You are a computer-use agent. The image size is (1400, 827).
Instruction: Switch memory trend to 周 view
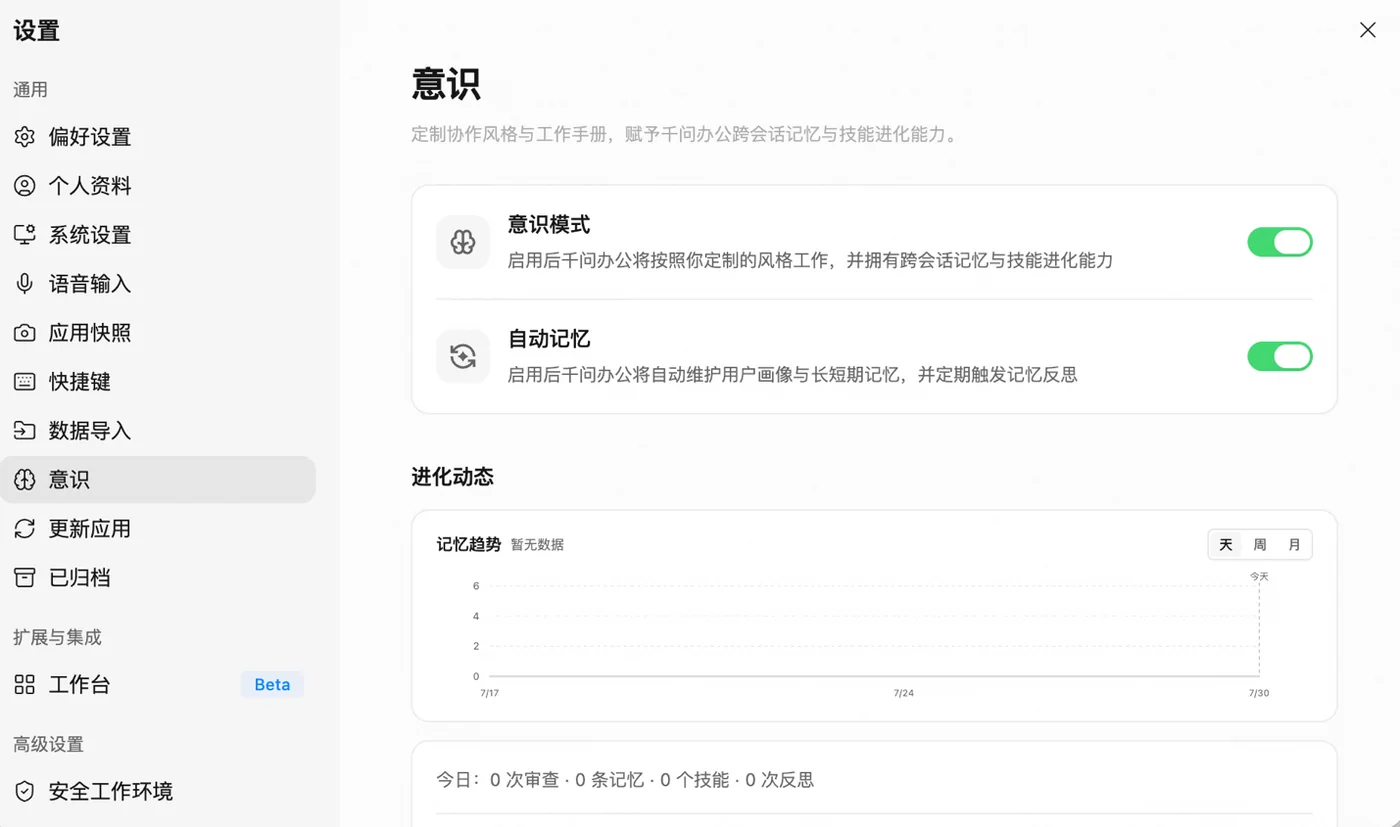[x=1260, y=545]
